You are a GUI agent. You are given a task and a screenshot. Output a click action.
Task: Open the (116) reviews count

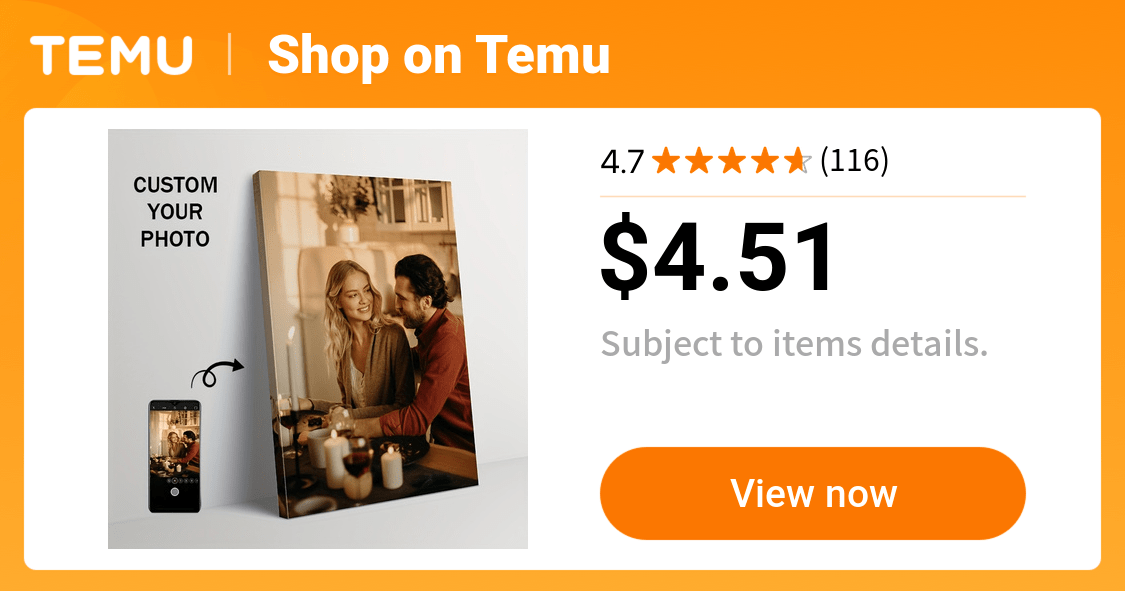pos(854,161)
